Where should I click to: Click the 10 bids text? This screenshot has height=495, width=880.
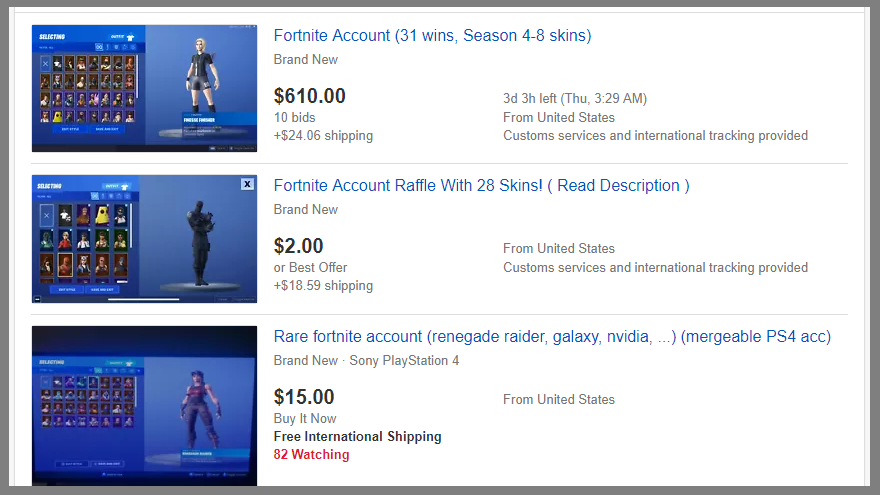click(x=294, y=117)
